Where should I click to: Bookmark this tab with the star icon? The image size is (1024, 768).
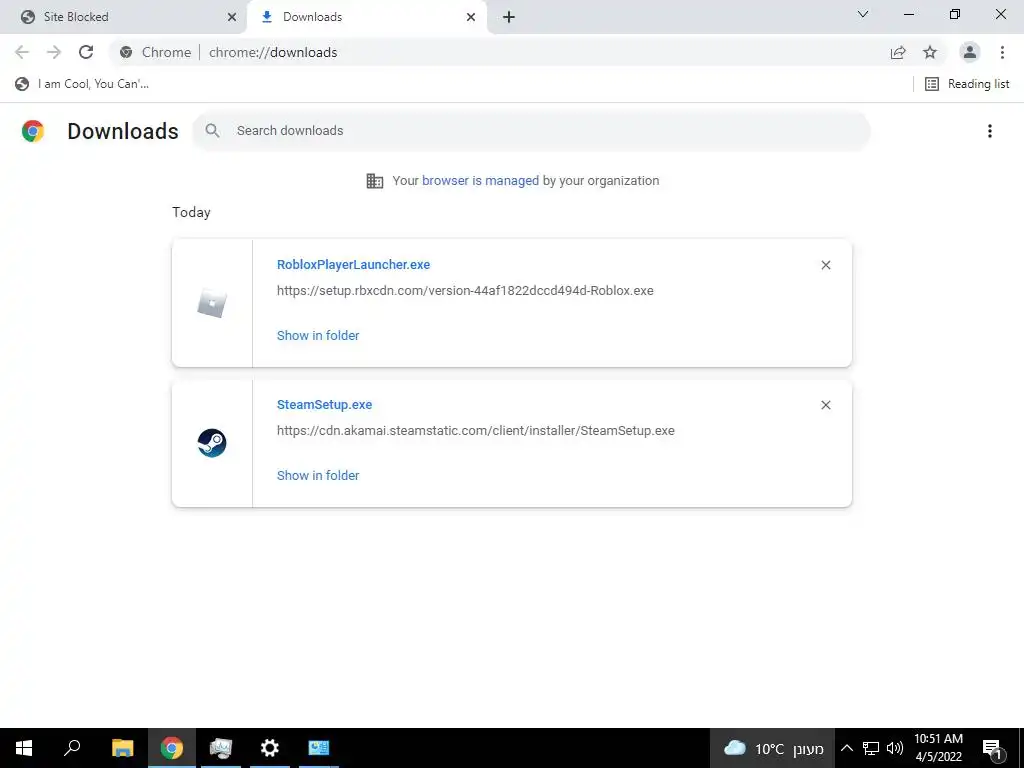tap(930, 52)
